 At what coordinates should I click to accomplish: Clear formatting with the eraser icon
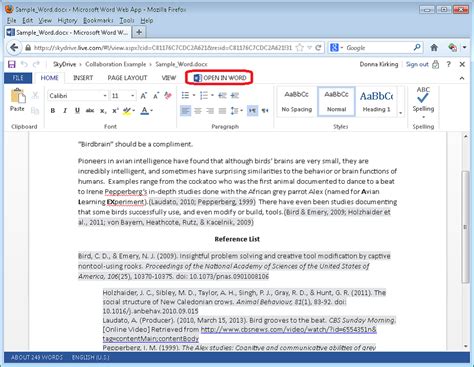[168, 96]
